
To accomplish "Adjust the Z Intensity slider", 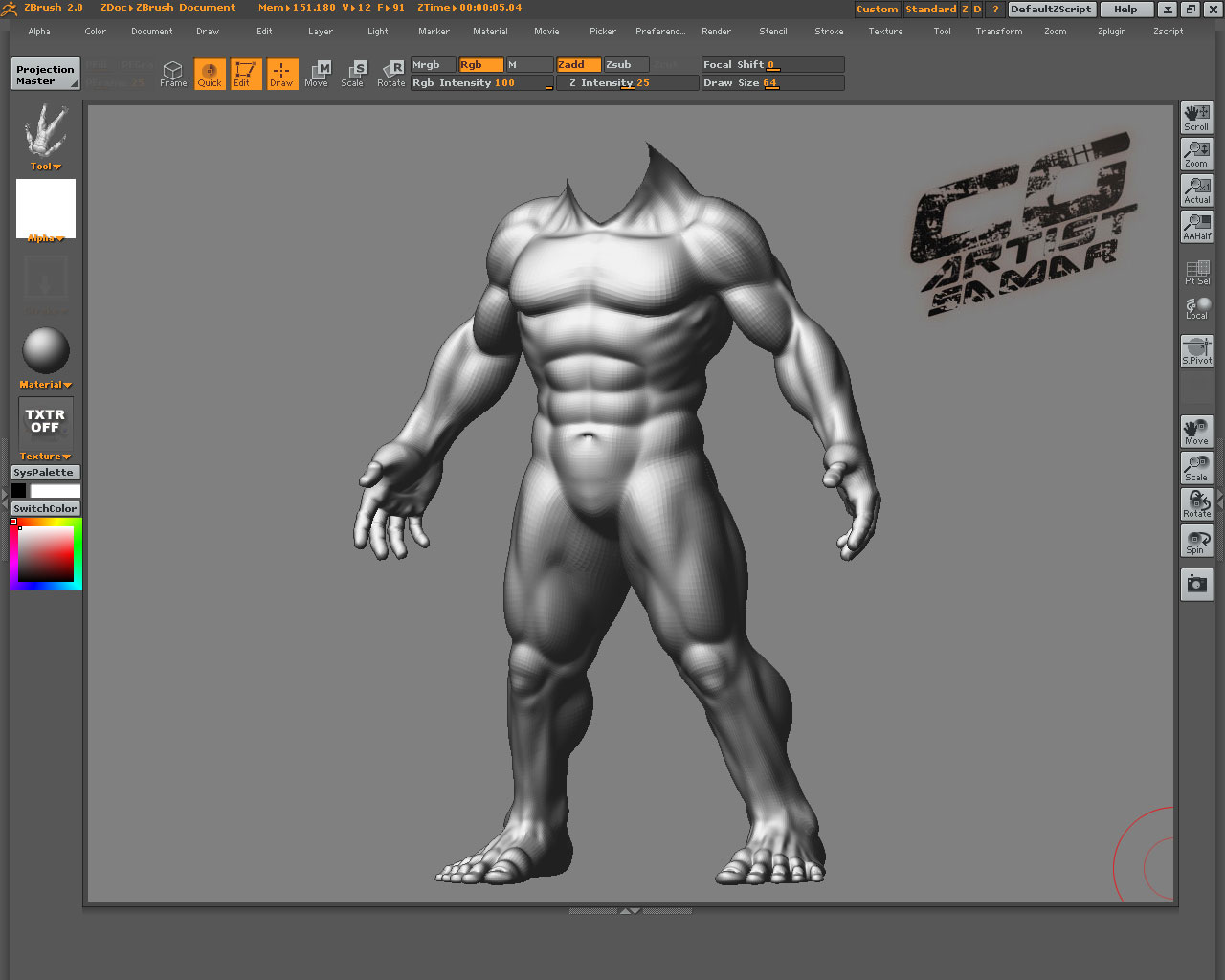I will [x=627, y=83].
